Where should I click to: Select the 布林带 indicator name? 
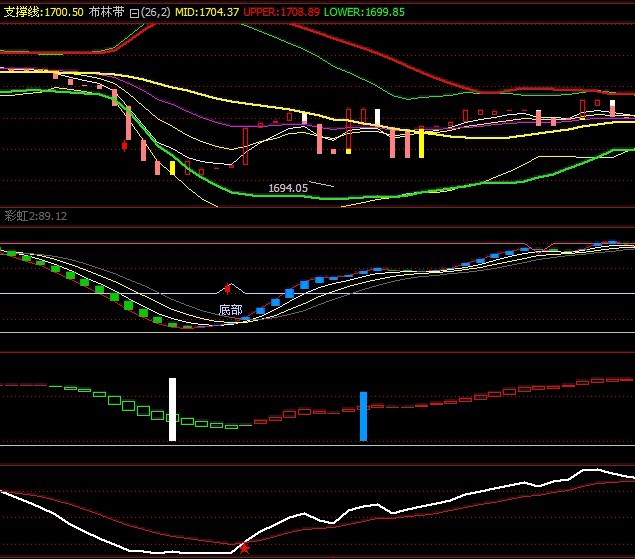coord(107,12)
